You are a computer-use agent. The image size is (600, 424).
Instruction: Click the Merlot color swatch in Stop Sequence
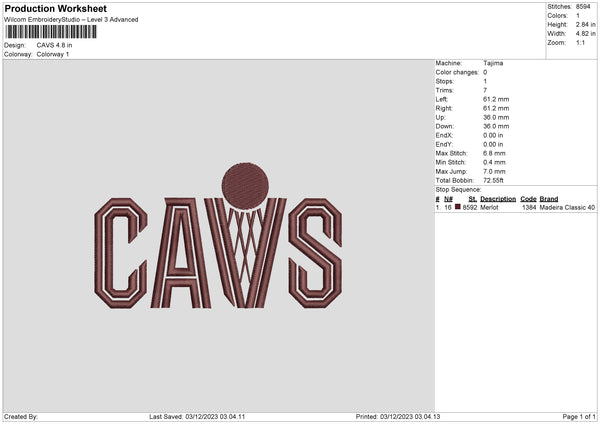coord(458,207)
